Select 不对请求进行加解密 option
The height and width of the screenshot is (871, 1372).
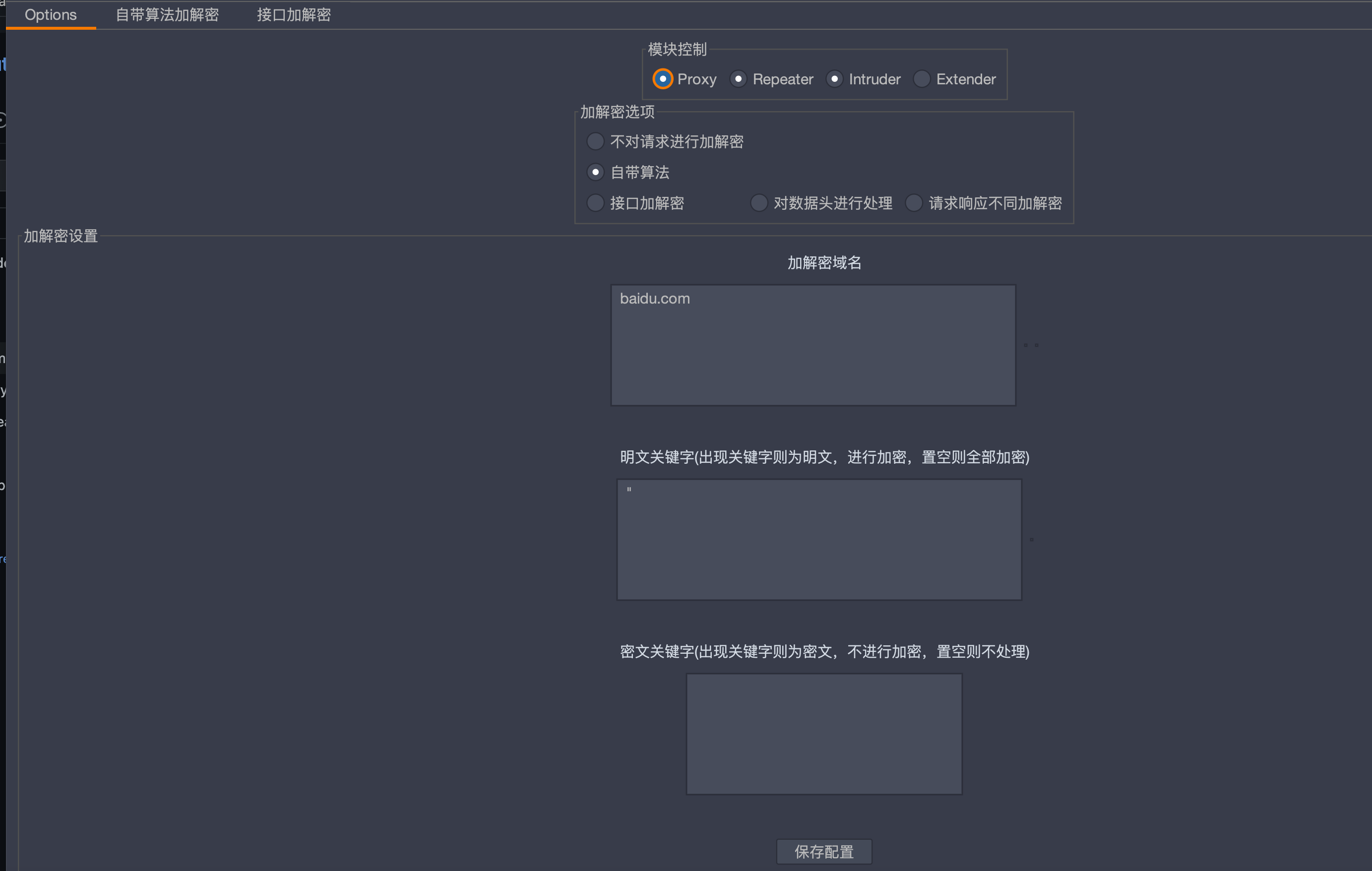click(x=595, y=141)
